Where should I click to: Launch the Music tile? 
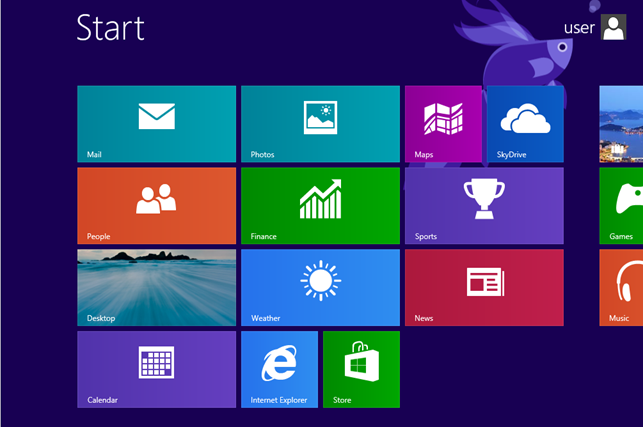click(621, 288)
